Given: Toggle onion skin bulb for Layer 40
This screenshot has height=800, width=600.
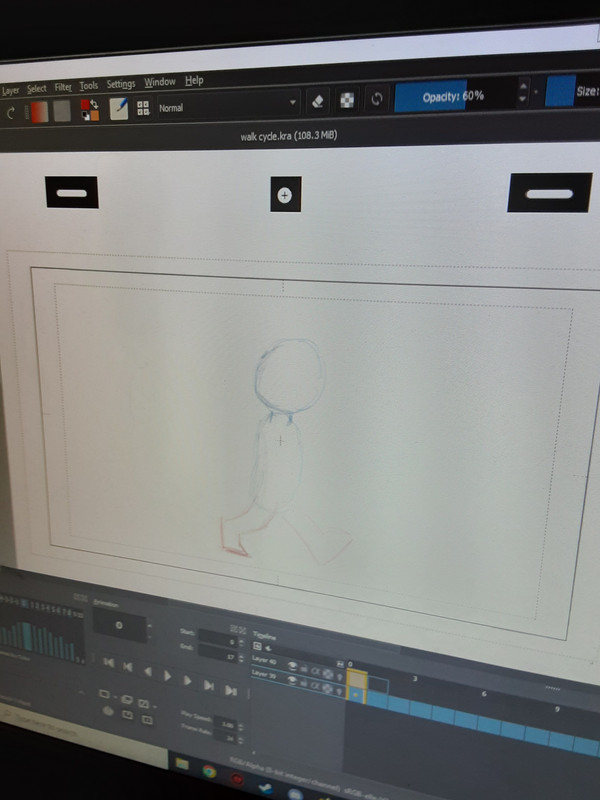Looking at the screenshot, I should 339,678.
